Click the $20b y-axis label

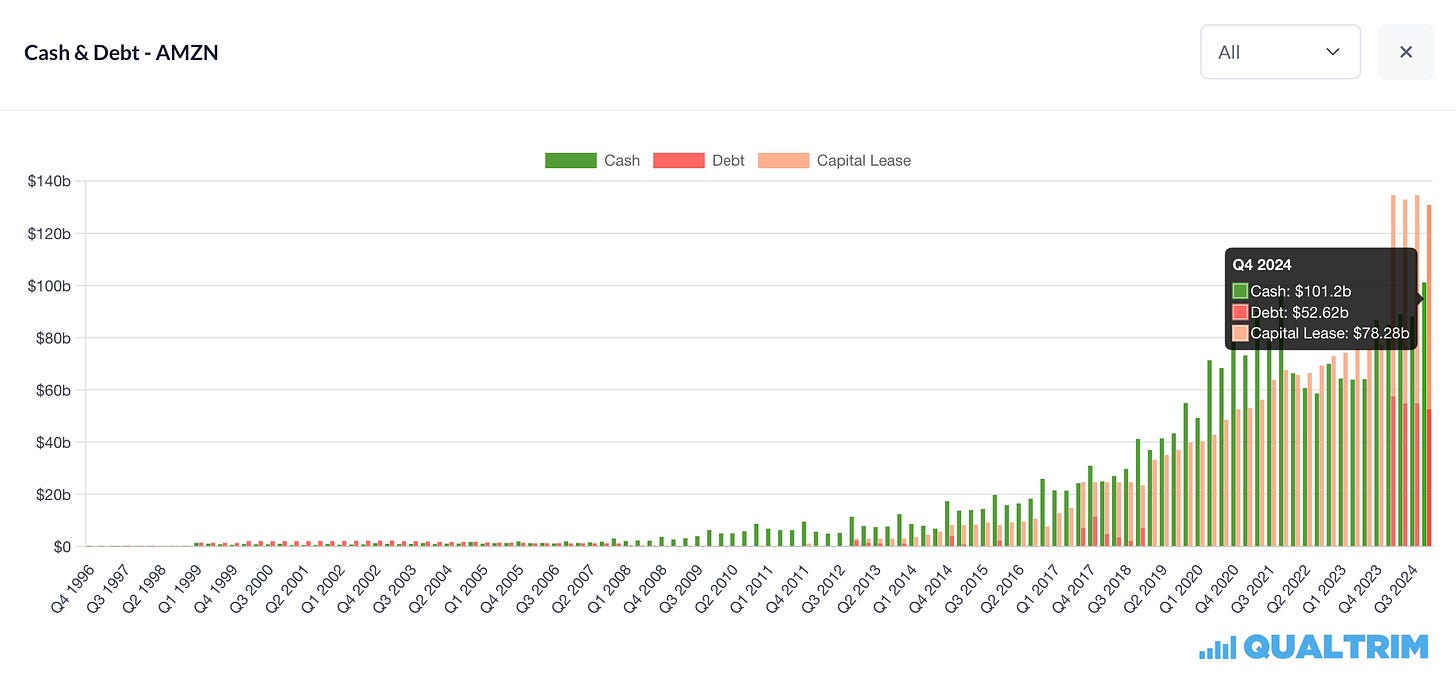[x=52, y=494]
